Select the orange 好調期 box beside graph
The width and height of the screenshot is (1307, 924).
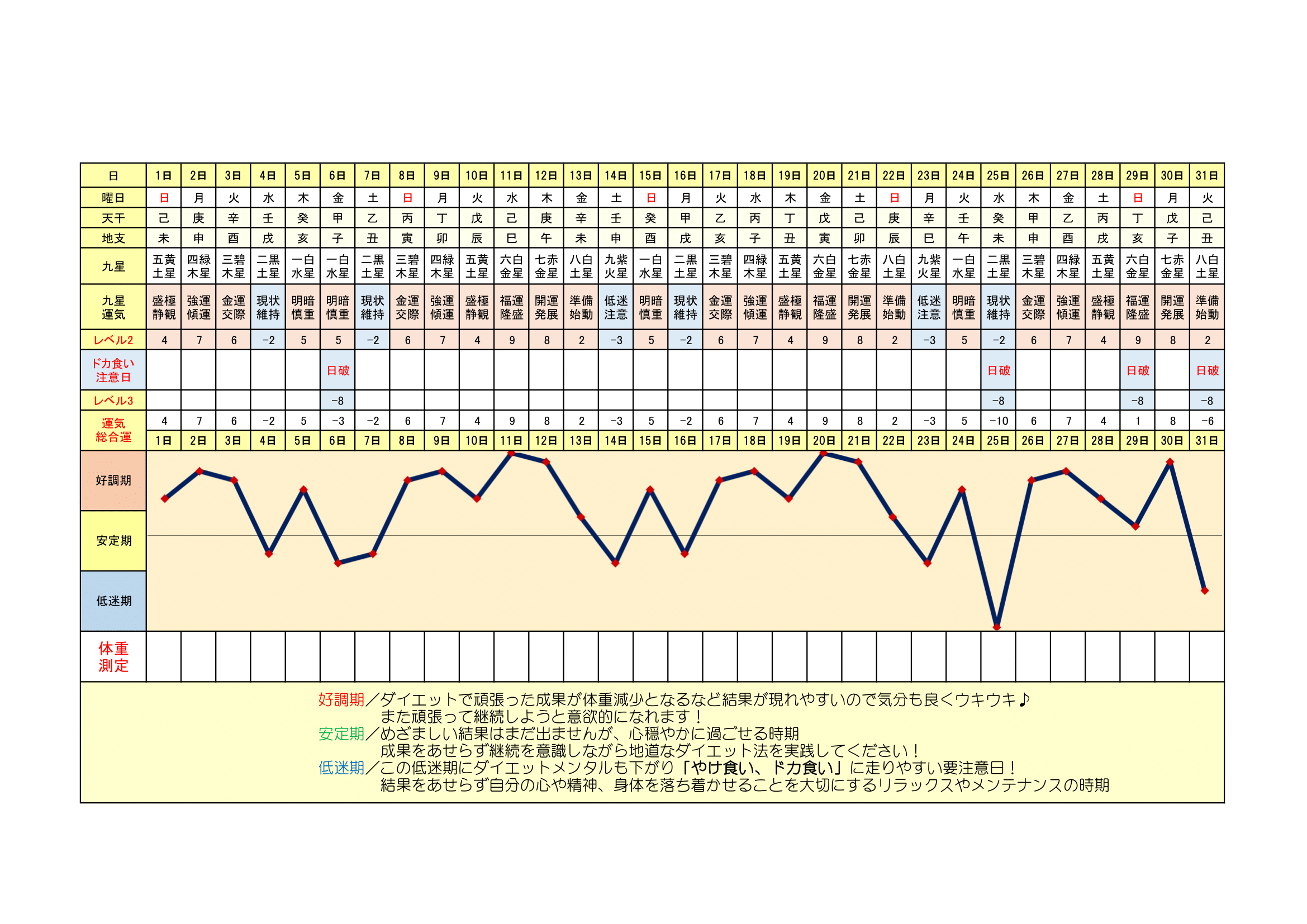(113, 480)
